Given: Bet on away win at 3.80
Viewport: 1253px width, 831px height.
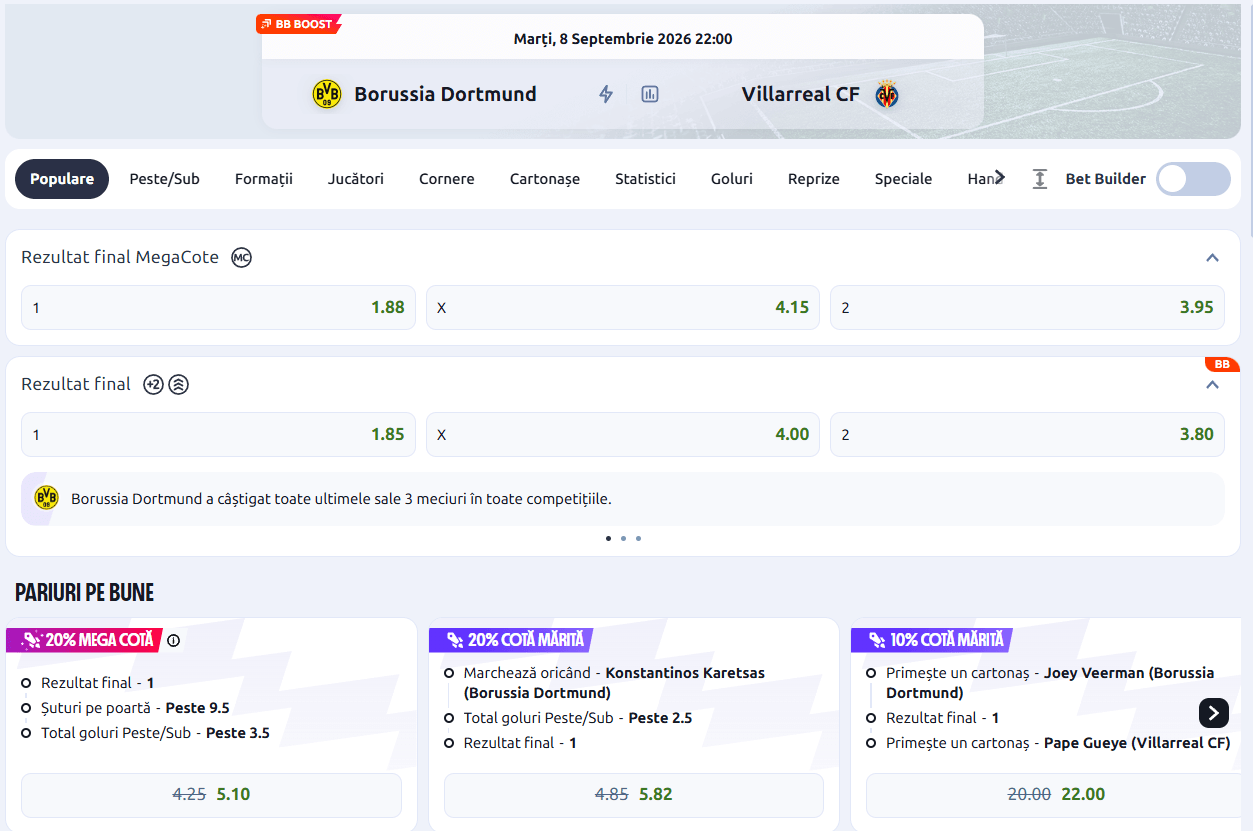Looking at the screenshot, I should pos(1027,435).
